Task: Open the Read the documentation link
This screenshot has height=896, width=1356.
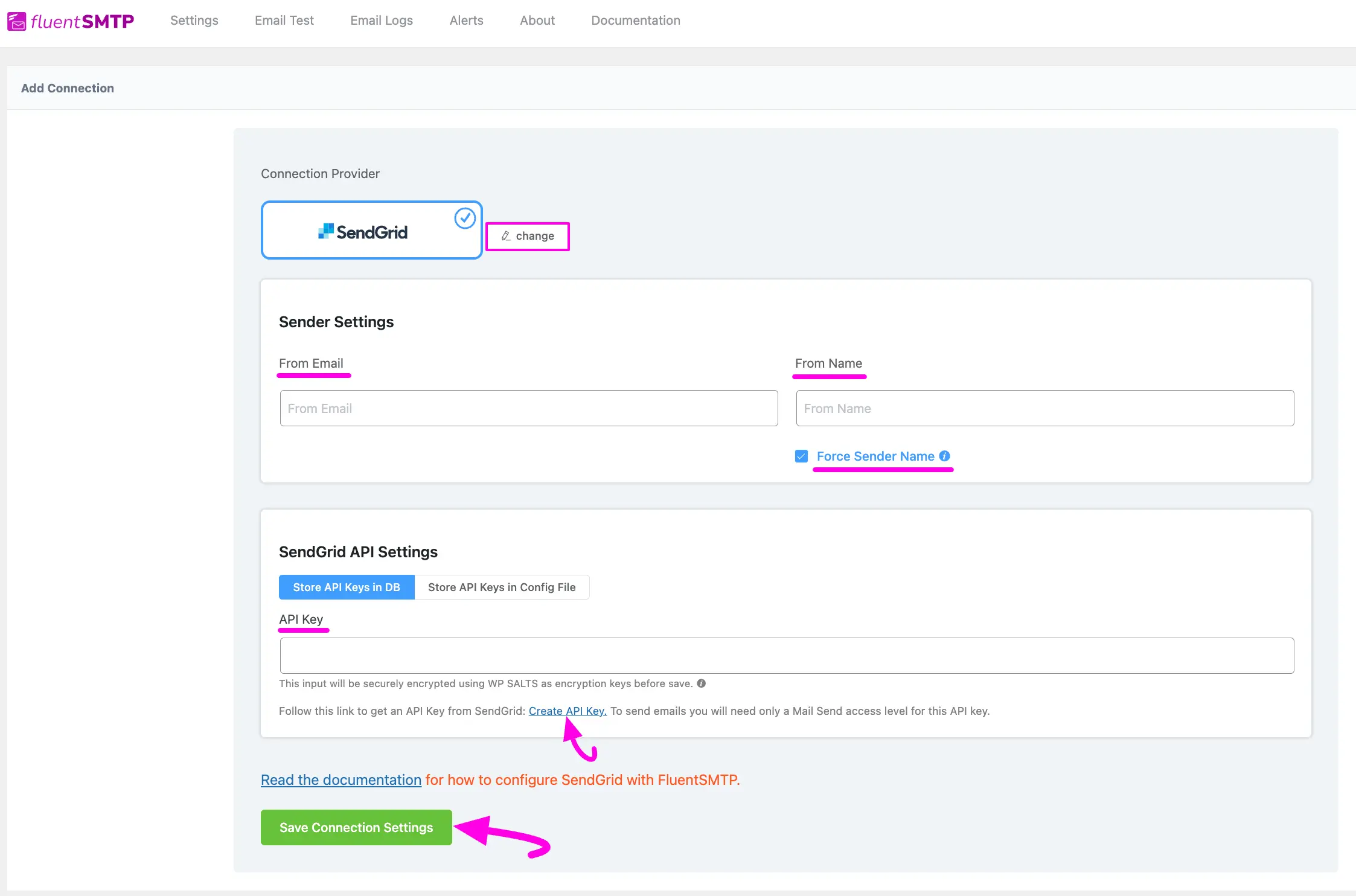Action: click(x=341, y=779)
